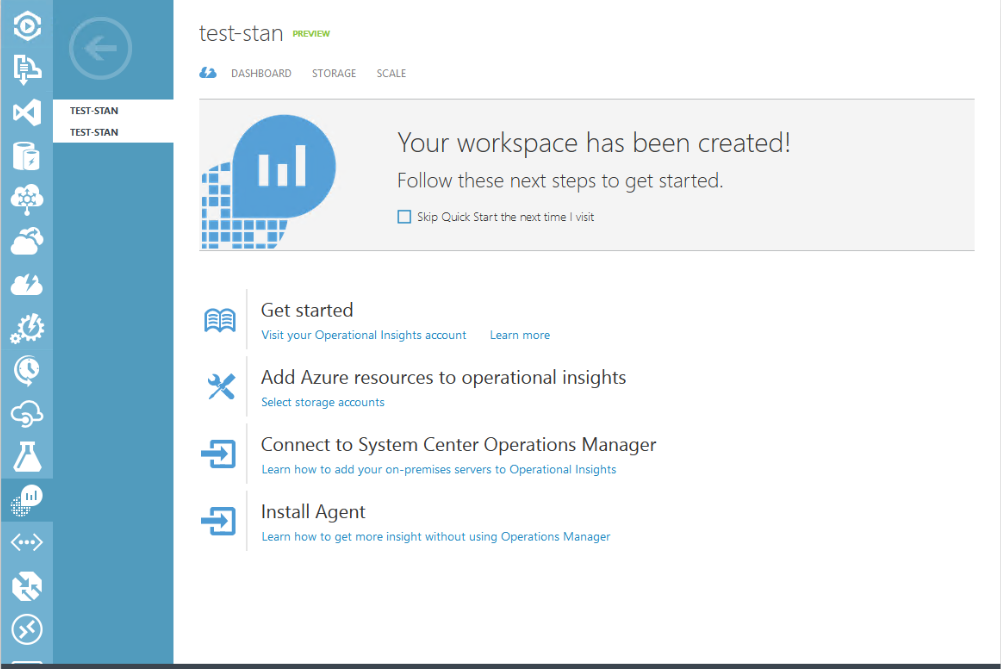Click the large back arrow circle

click(100, 48)
